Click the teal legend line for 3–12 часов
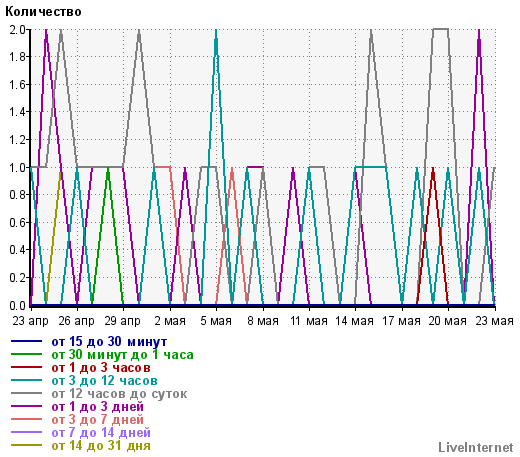 (x=26, y=380)
